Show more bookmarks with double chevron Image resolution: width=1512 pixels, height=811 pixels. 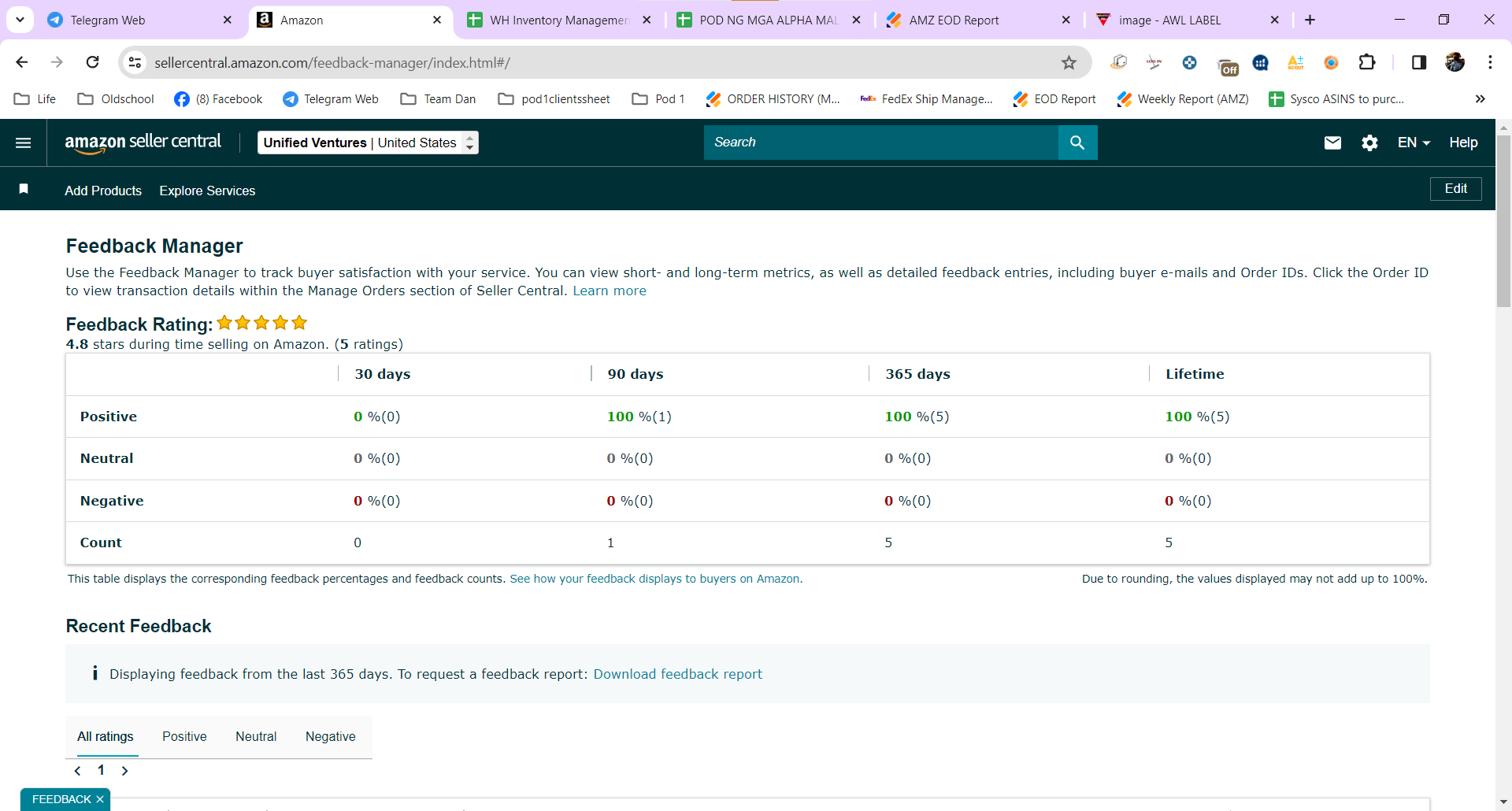point(1480,98)
